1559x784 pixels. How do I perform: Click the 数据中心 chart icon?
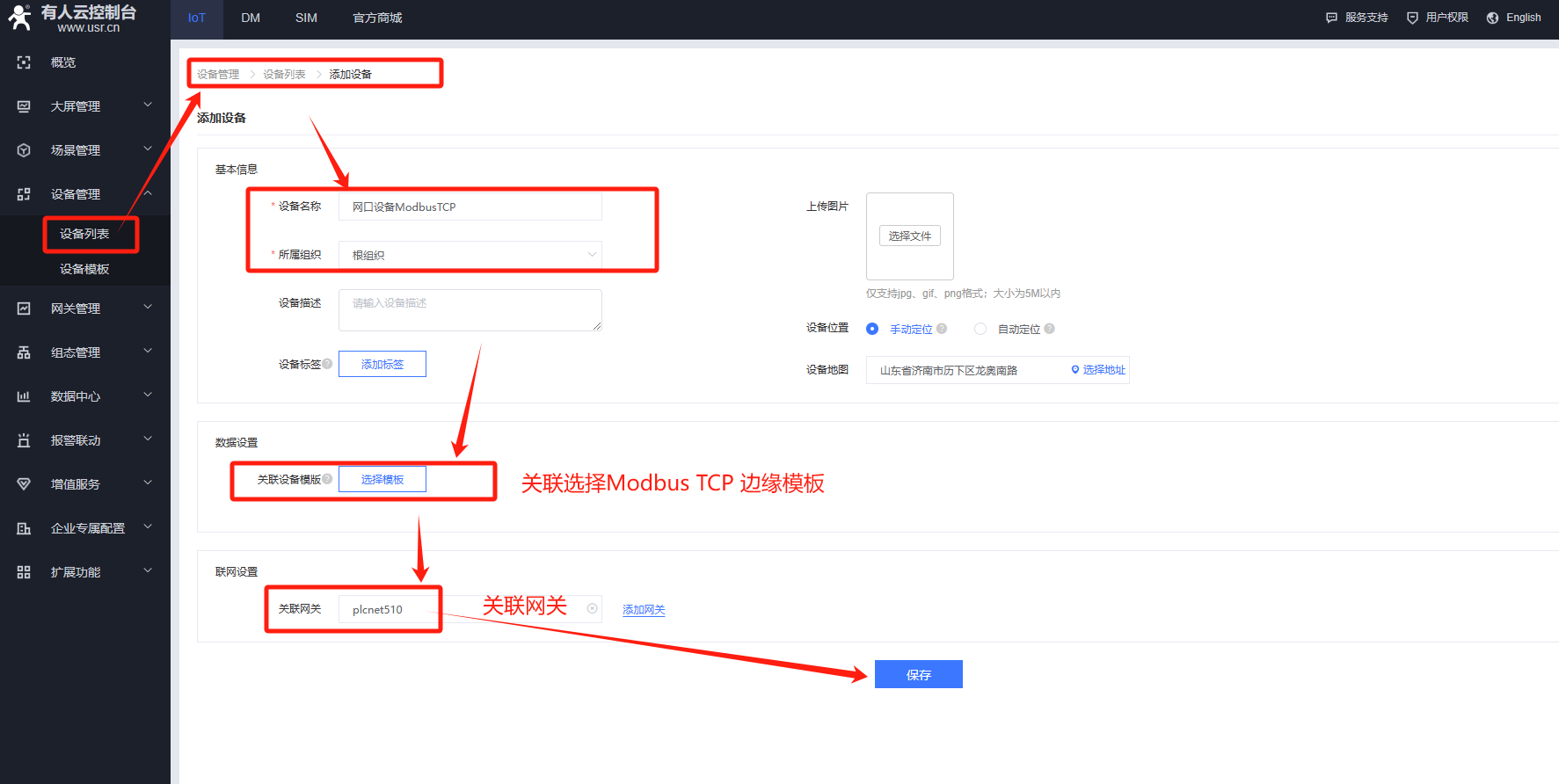(24, 396)
